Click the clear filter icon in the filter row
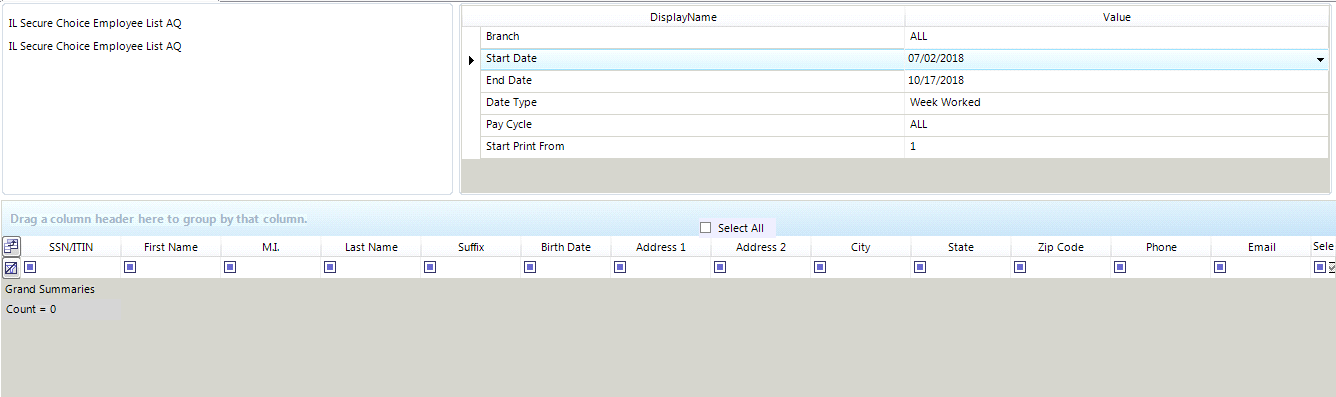 pyautogui.click(x=11, y=268)
